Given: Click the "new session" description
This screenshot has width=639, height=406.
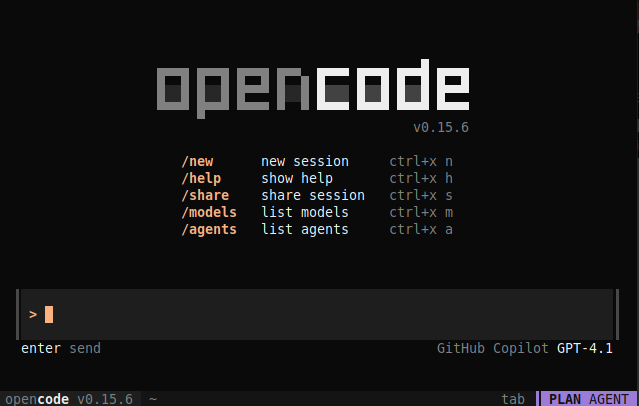Looking at the screenshot, I should click(x=305, y=161).
